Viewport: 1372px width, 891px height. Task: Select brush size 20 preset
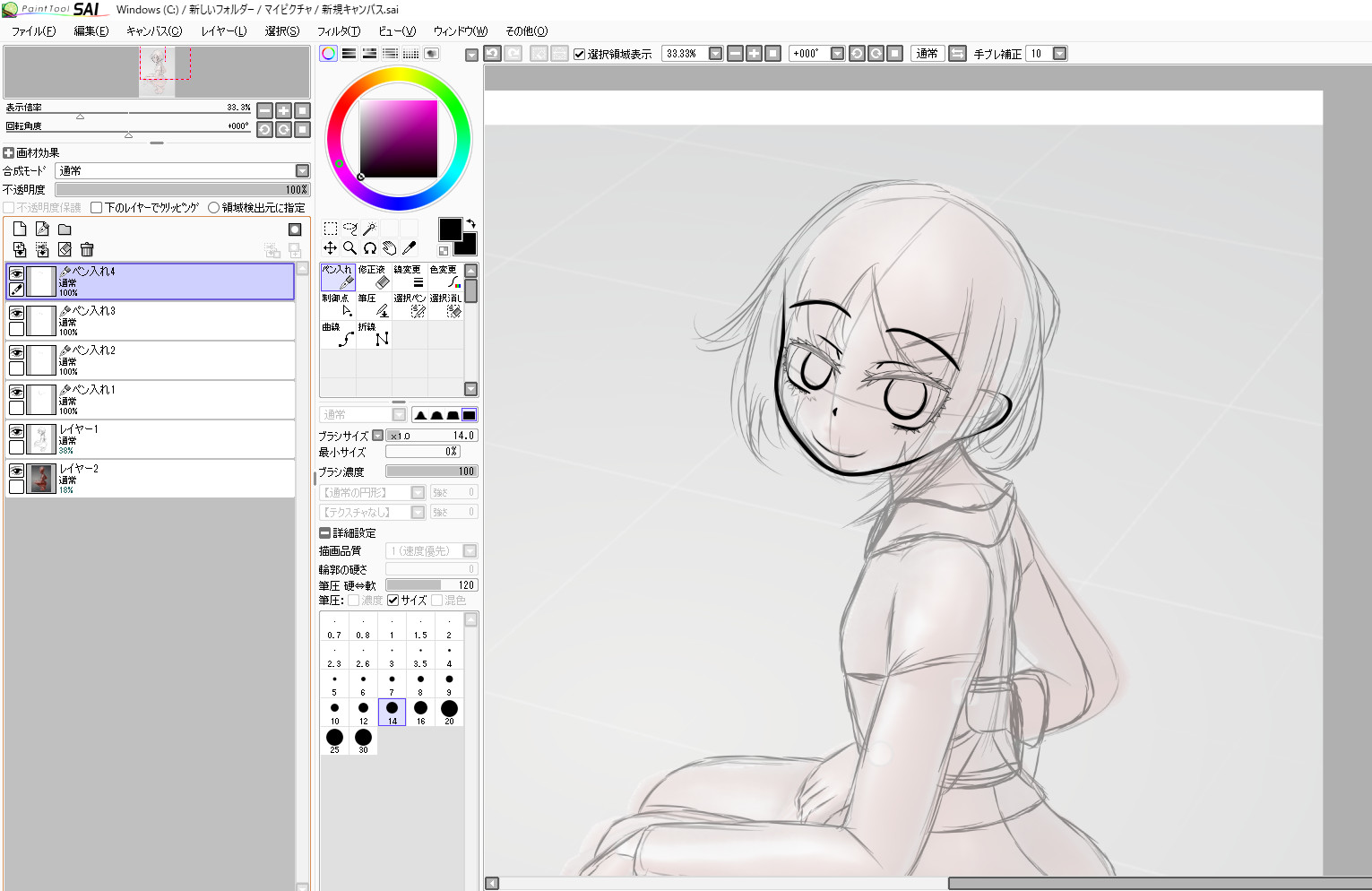click(449, 712)
